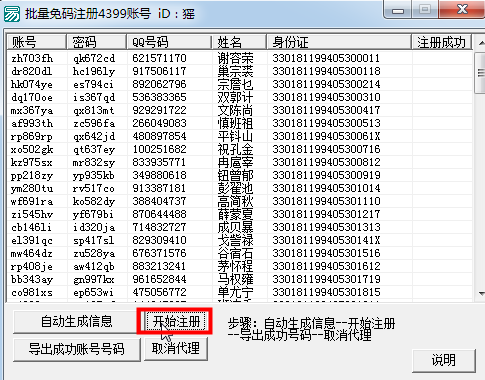The height and width of the screenshot is (380, 485).
Task: Select account row dr820dl
Action: click(239, 71)
